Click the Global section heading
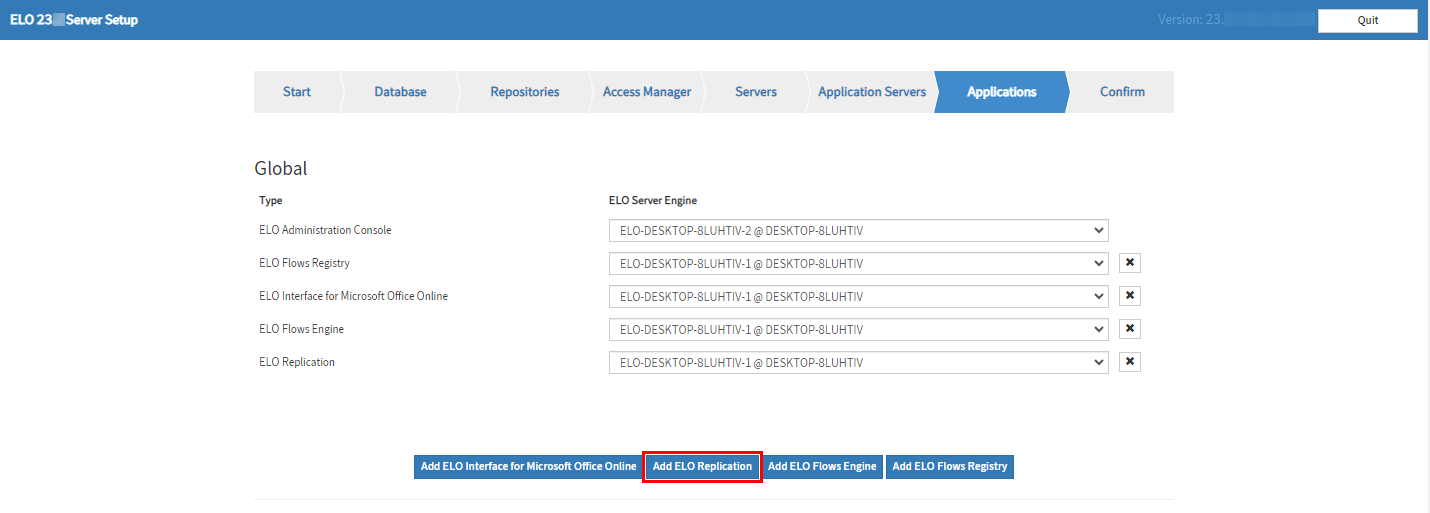The image size is (1430, 513). 281,169
